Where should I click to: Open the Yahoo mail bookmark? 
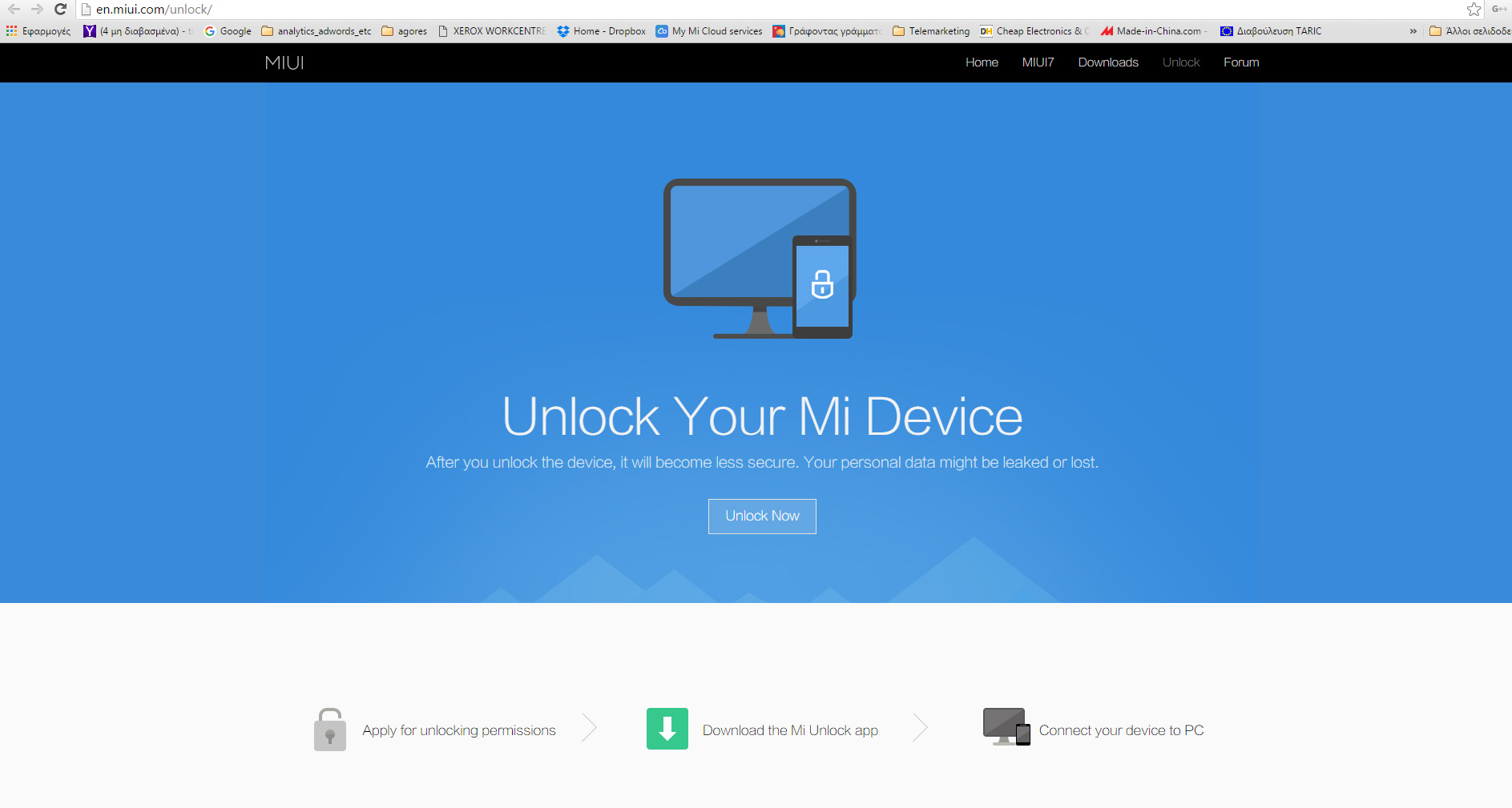[x=138, y=31]
